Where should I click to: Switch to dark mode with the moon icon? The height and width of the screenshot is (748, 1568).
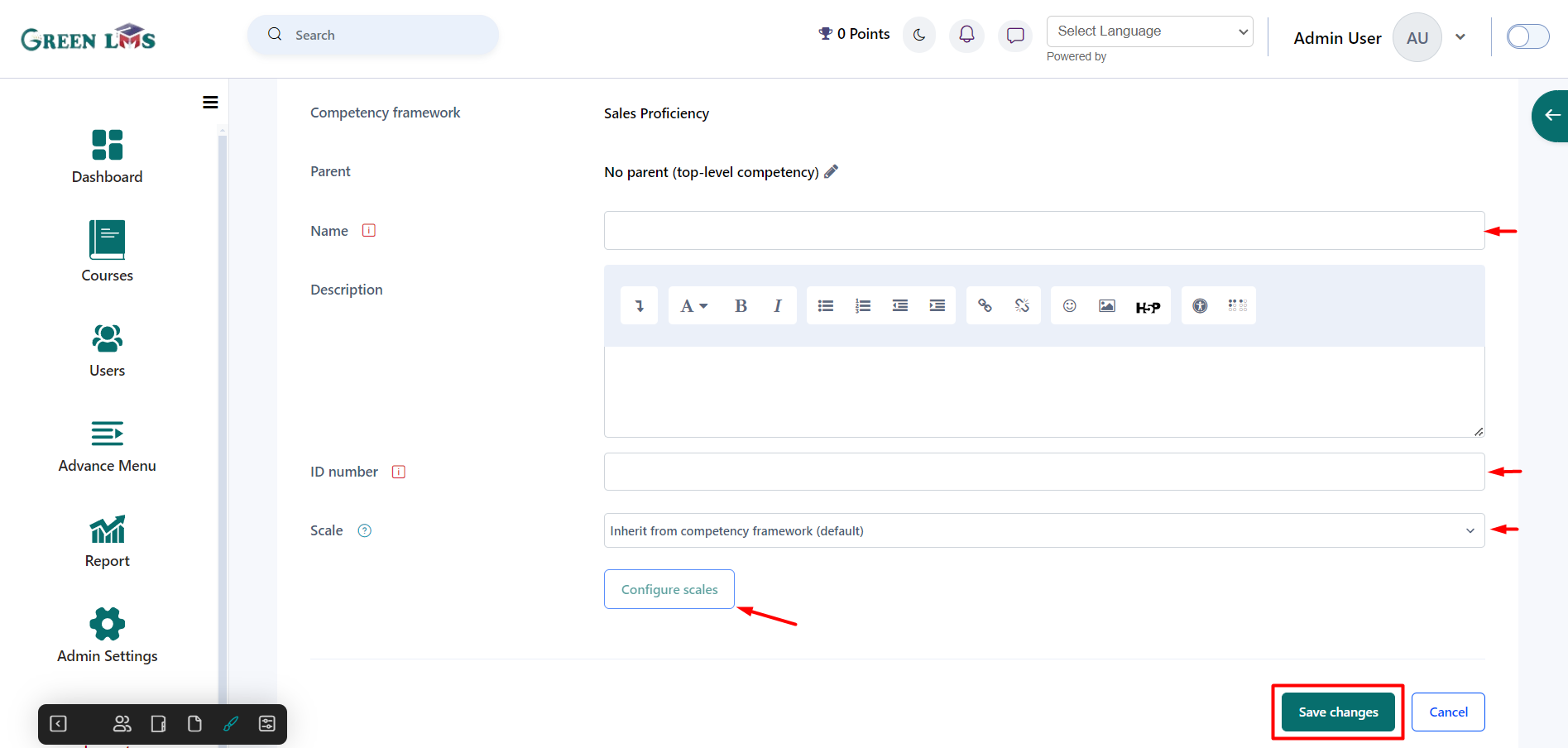[x=919, y=35]
